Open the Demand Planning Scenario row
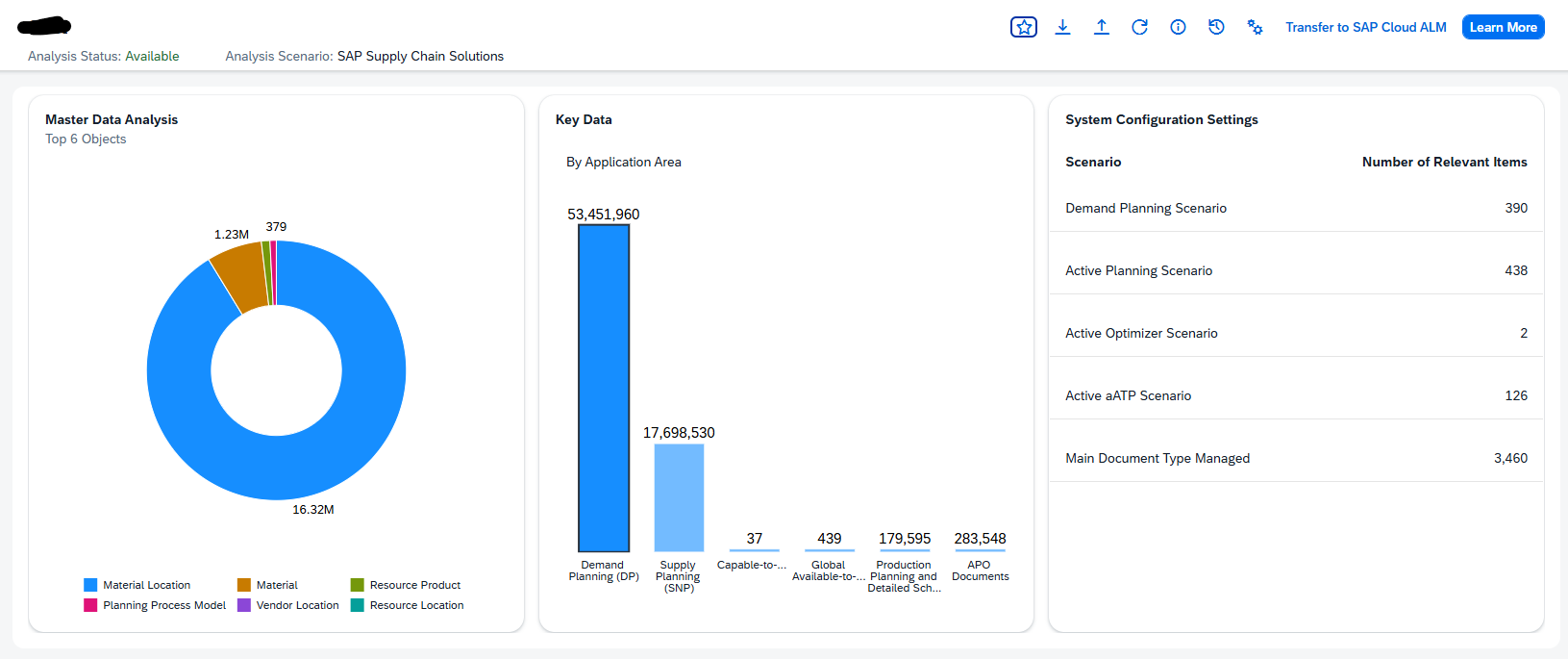The image size is (1568, 659). click(1295, 208)
